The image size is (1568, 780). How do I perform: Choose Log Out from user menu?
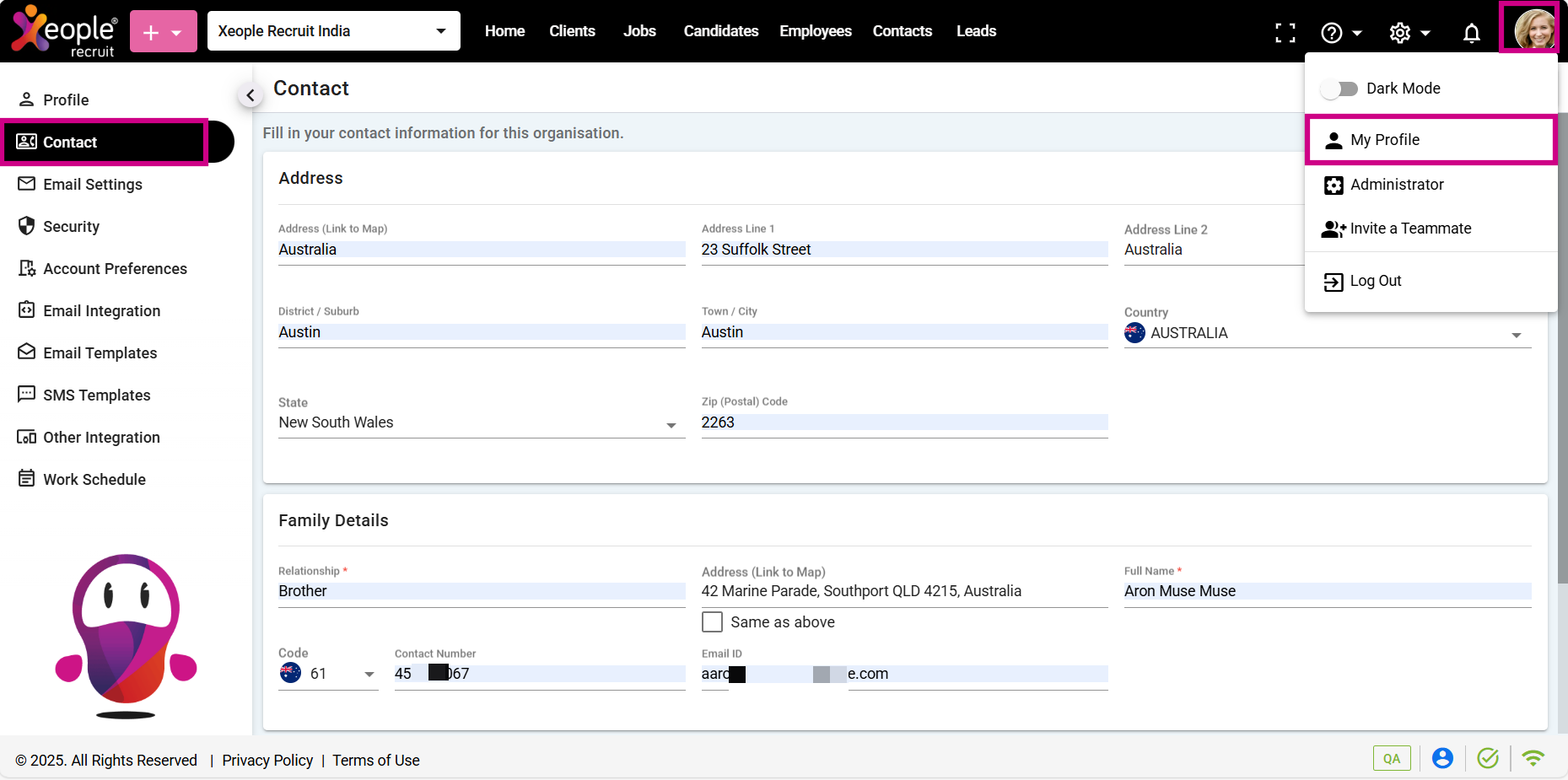pos(1375,281)
